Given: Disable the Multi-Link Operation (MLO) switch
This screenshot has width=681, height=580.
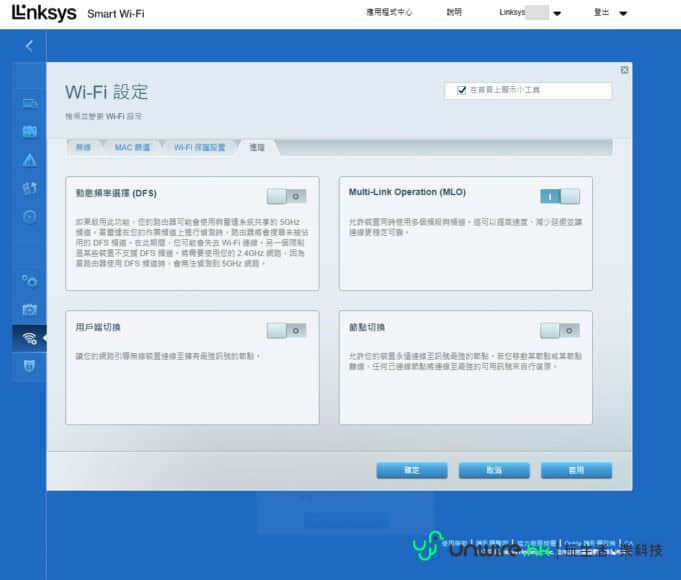Looking at the screenshot, I should point(560,196).
